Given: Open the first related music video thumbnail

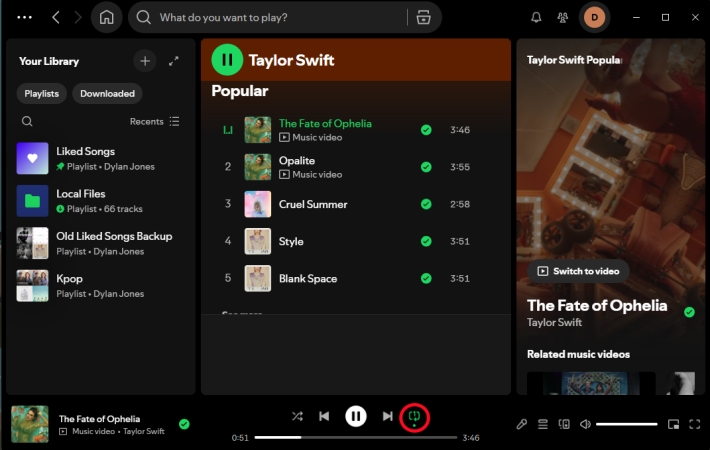Looking at the screenshot, I should coord(591,383).
